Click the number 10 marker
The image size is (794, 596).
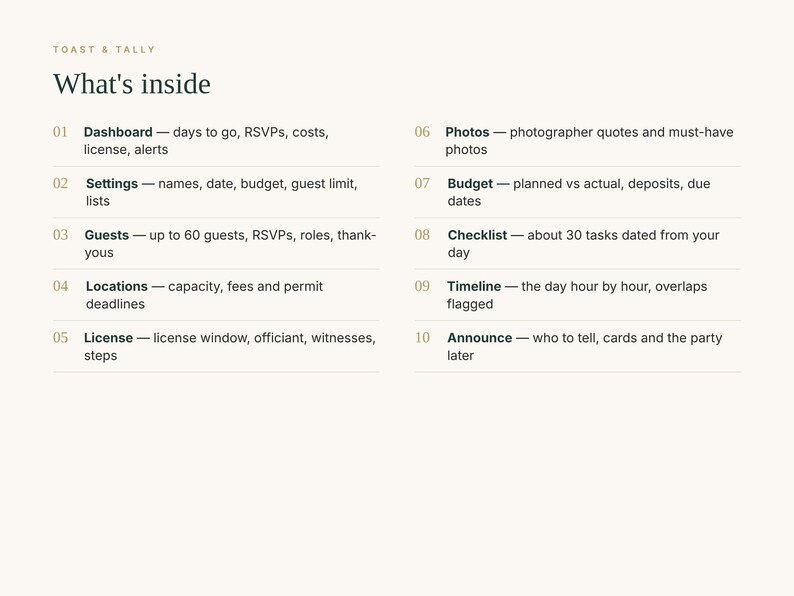coord(422,338)
